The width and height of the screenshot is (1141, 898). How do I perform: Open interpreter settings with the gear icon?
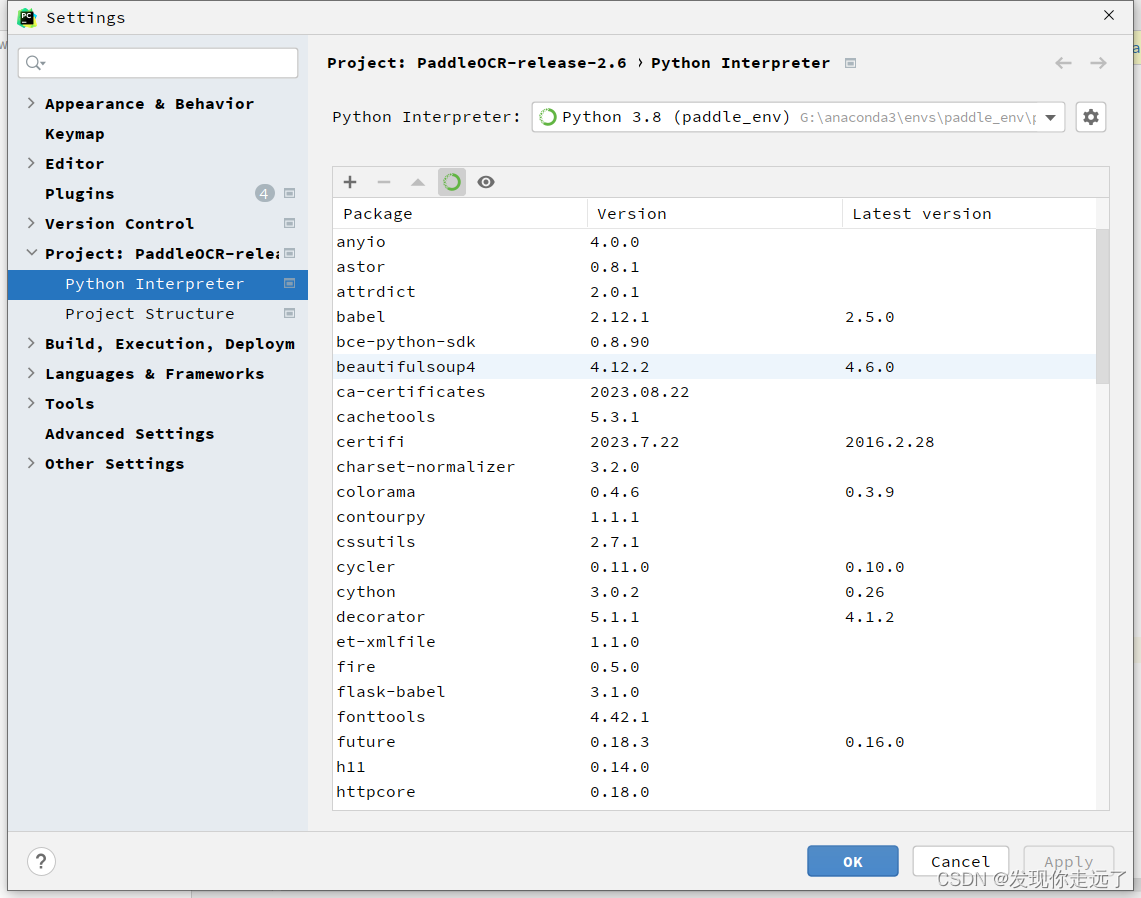pyautogui.click(x=1090, y=117)
